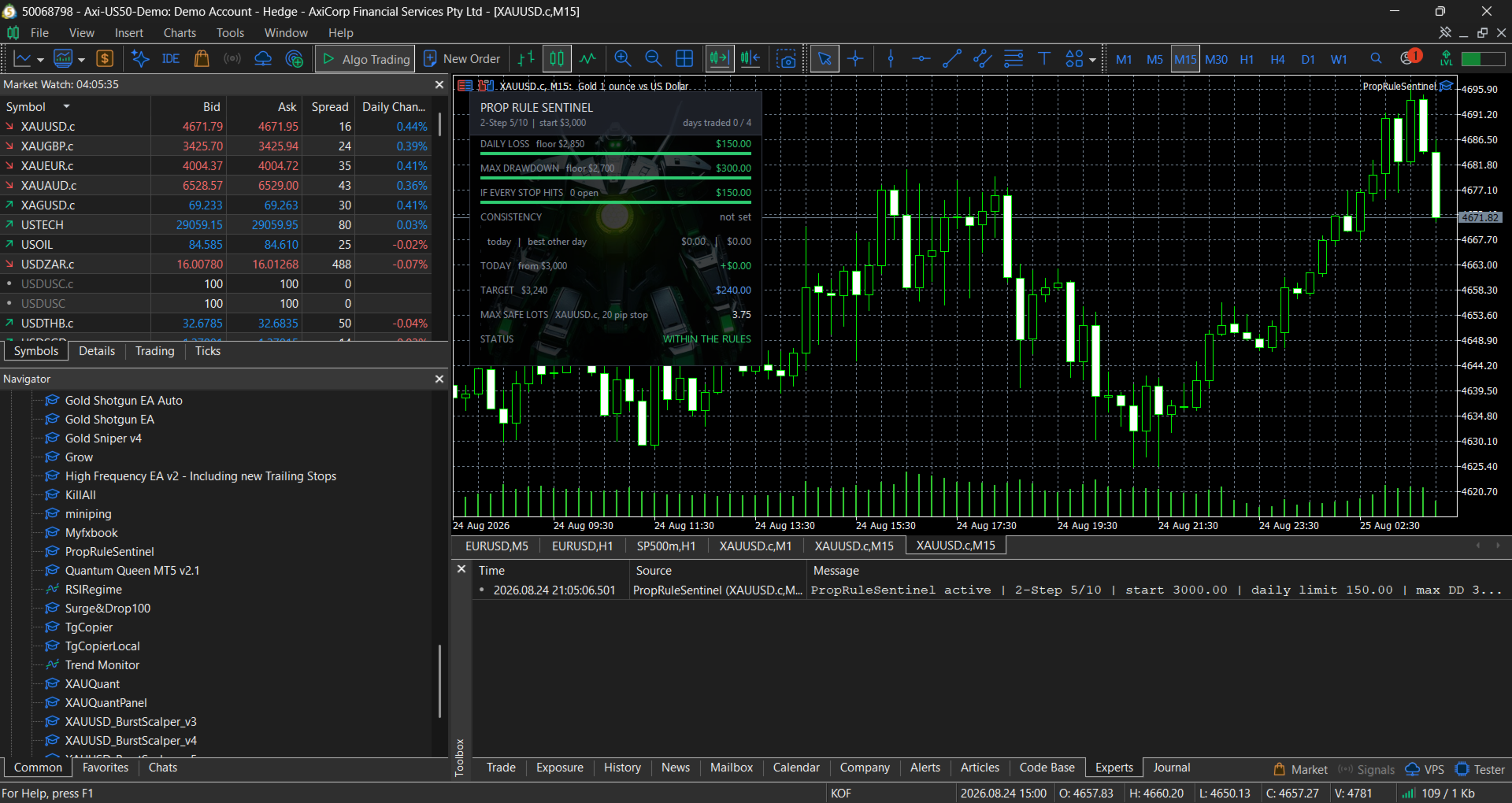Screen dimensions: 1512x803
Task: Expand the Symbol column dropdown arrow
Action: point(67,106)
